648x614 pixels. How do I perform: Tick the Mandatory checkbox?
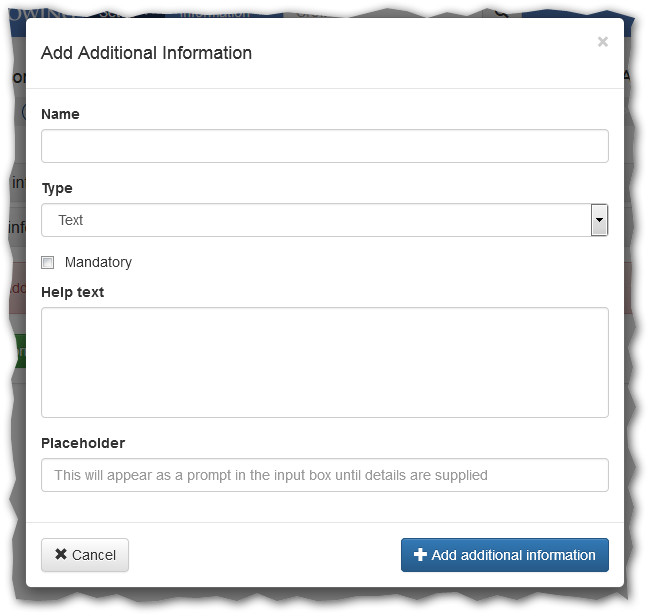(x=47, y=263)
